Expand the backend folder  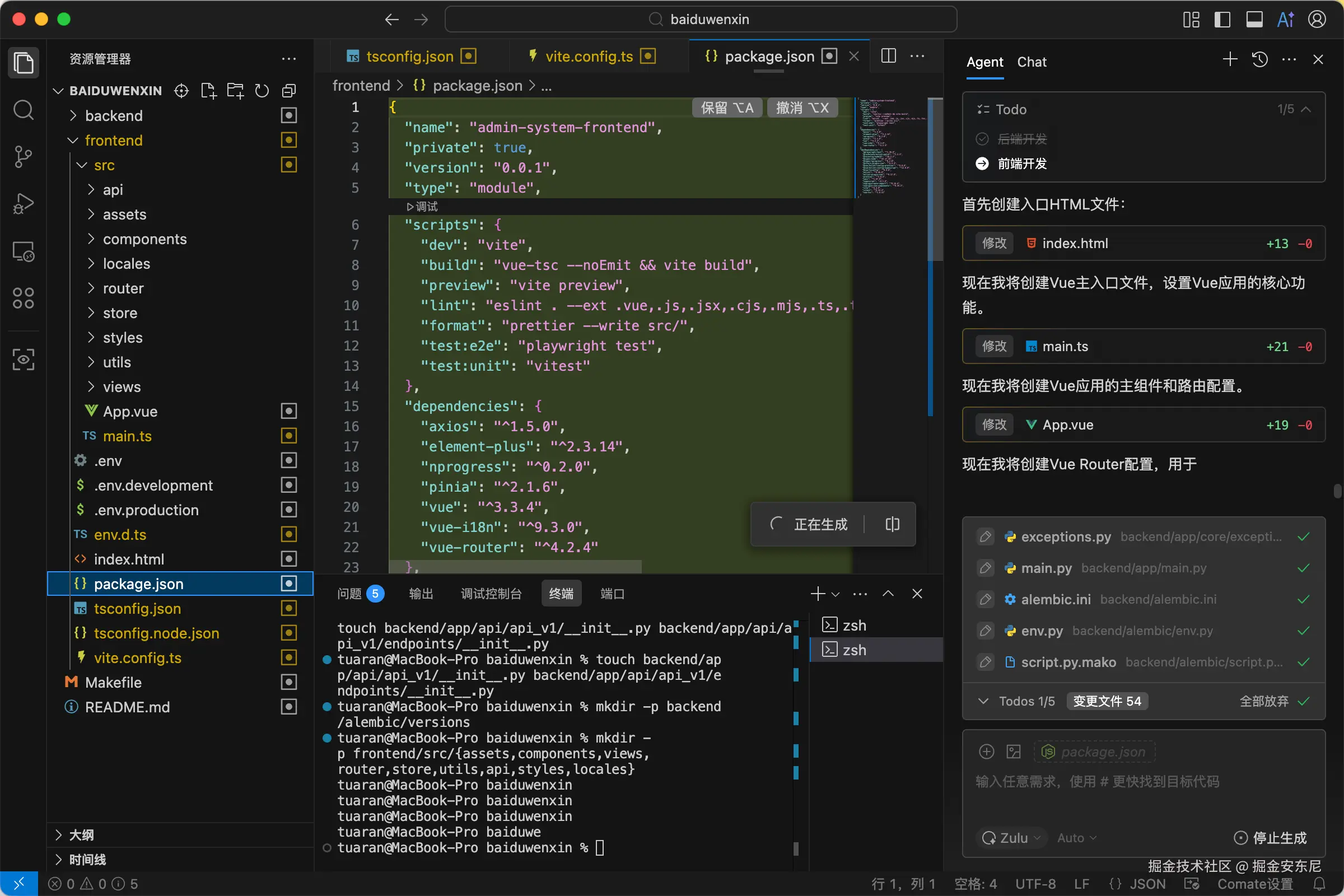tap(114, 115)
